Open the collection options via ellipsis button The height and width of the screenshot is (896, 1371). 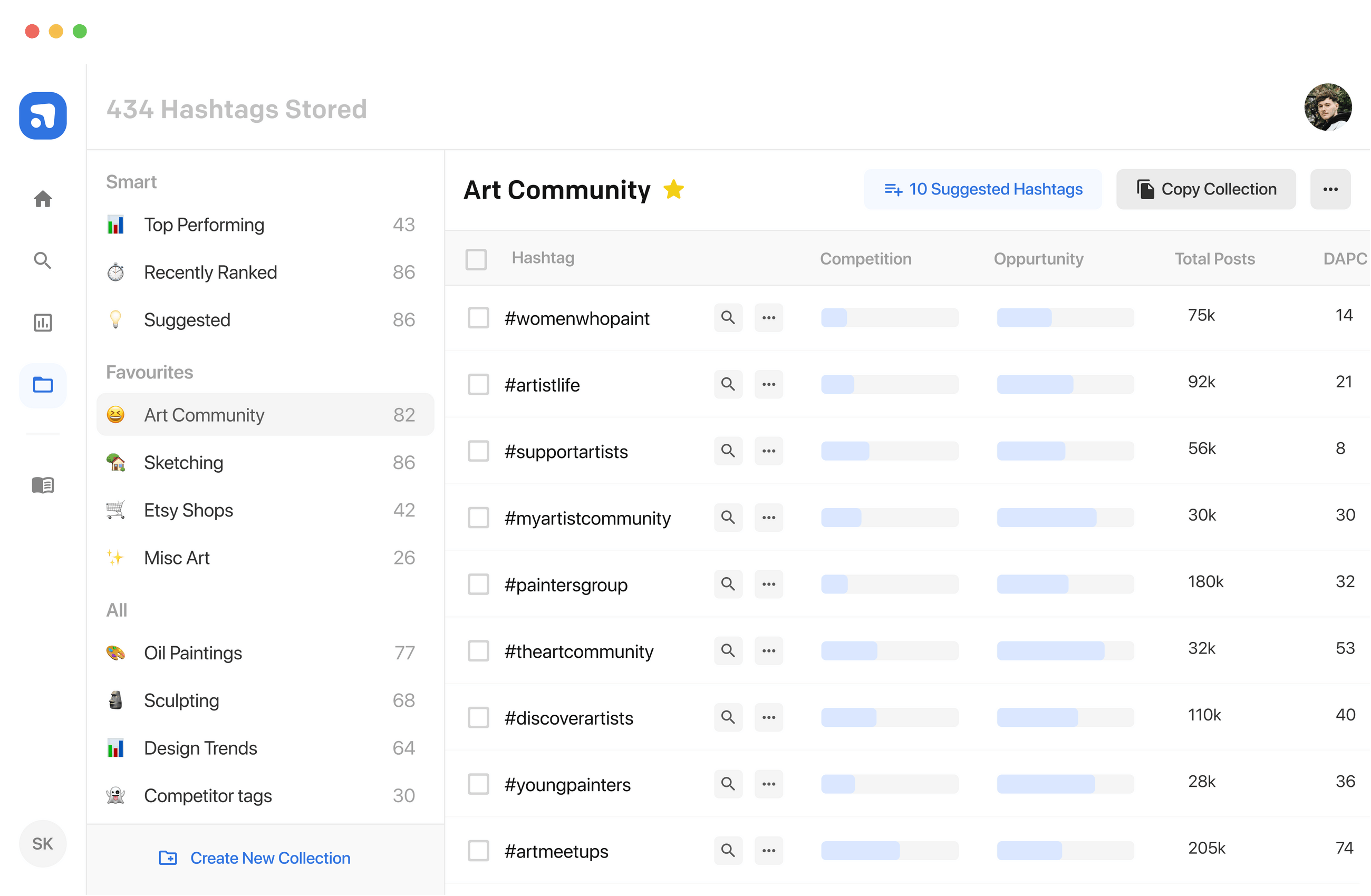tap(1330, 189)
